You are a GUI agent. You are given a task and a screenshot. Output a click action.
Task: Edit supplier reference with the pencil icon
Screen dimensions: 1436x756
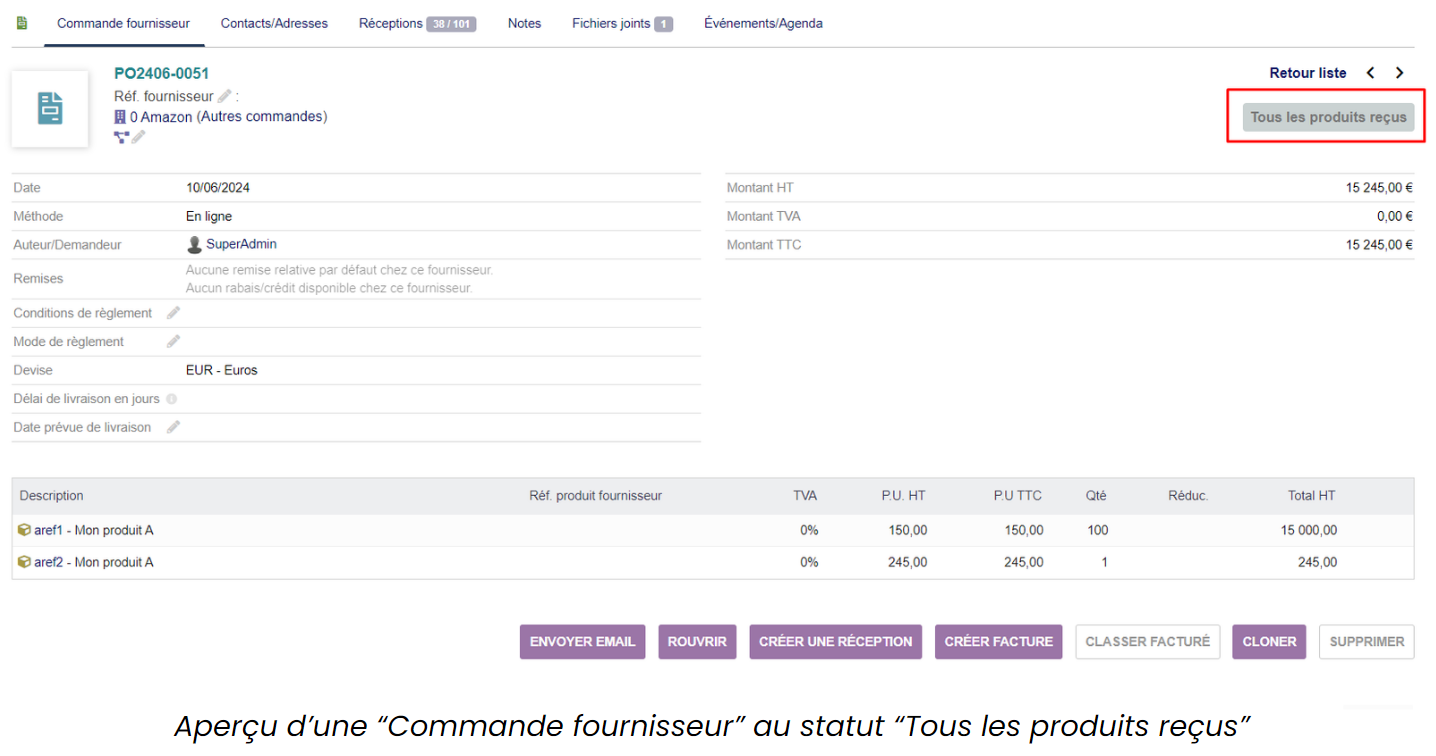[x=225, y=96]
